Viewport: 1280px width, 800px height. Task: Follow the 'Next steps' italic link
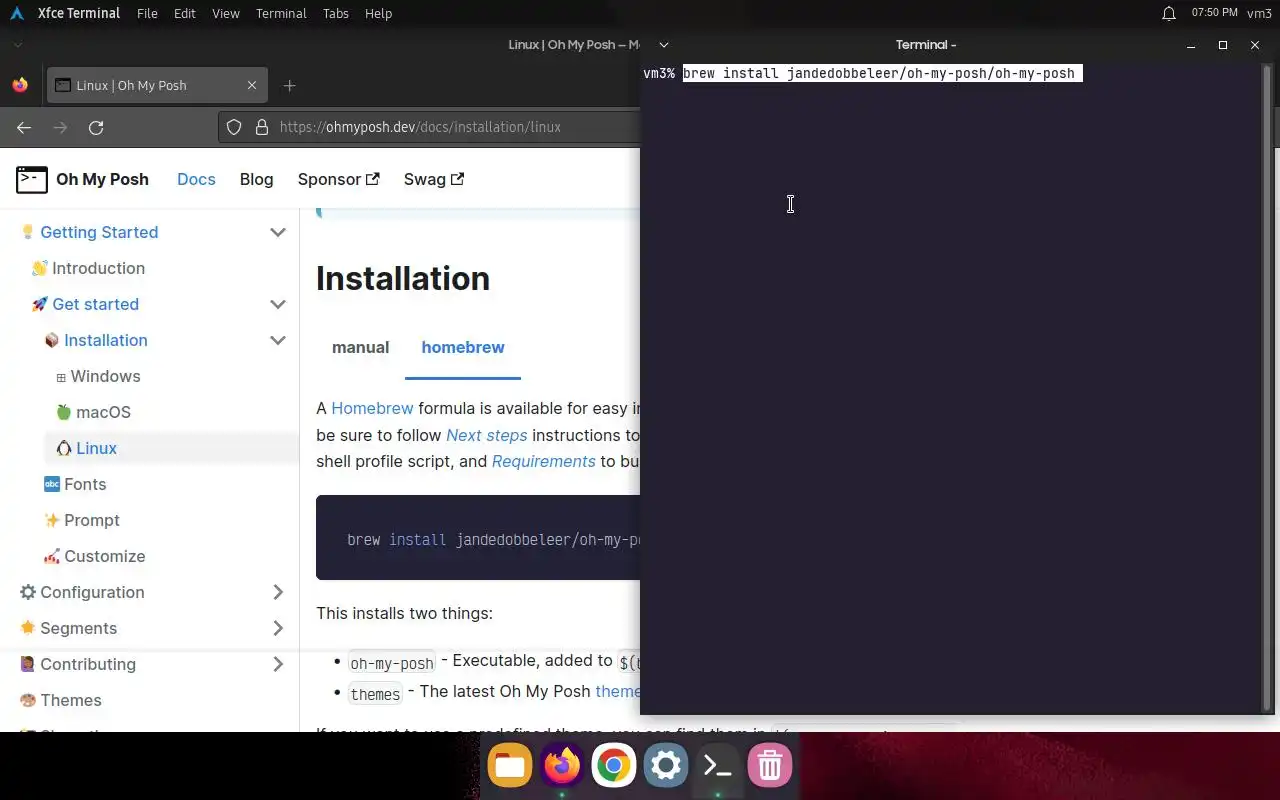pyautogui.click(x=486, y=435)
